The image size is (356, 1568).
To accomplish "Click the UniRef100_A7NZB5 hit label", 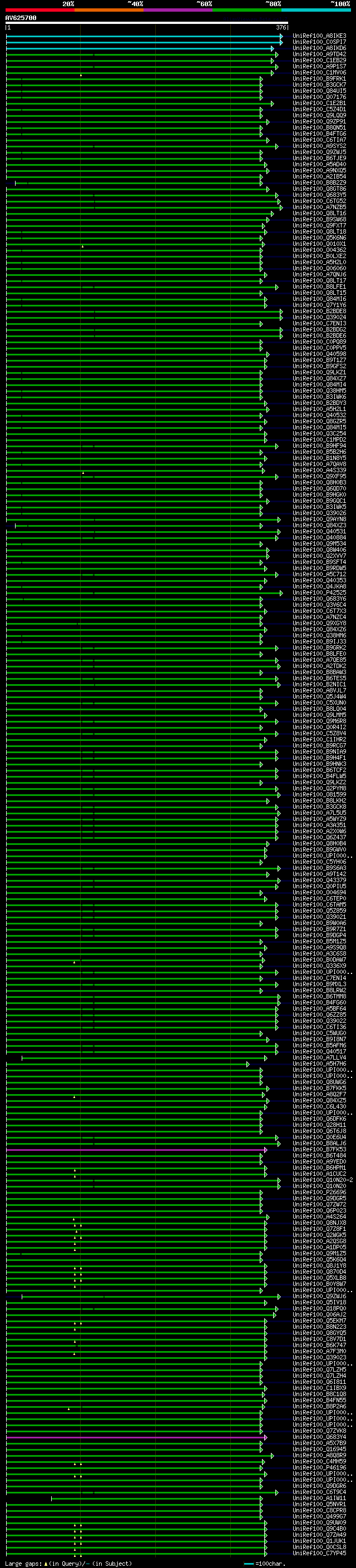I will click(x=319, y=207).
